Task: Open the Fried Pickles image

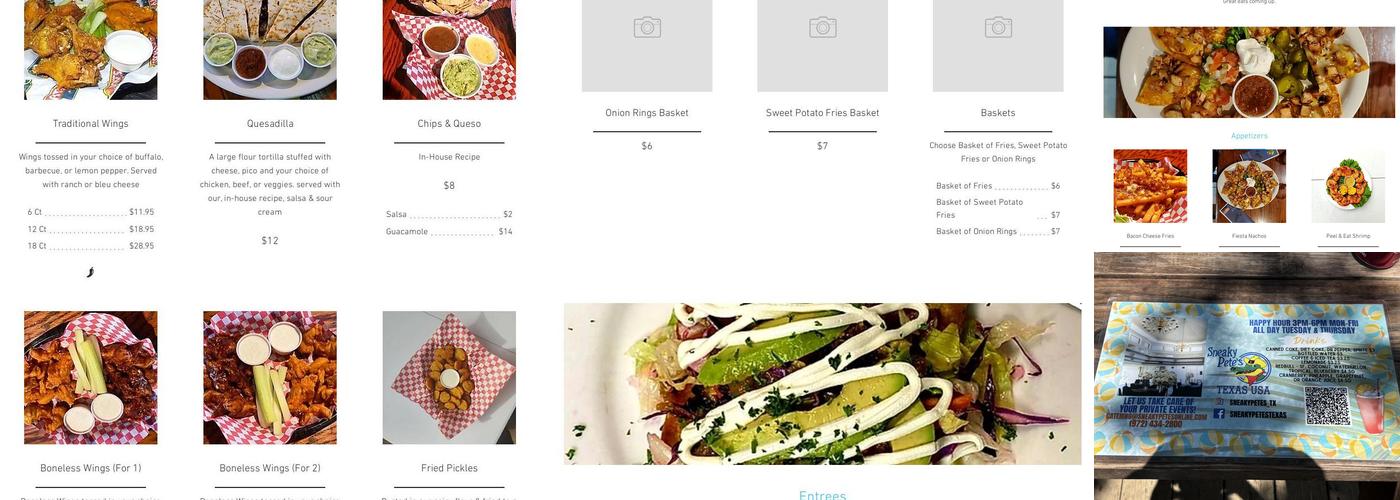Action: [449, 378]
